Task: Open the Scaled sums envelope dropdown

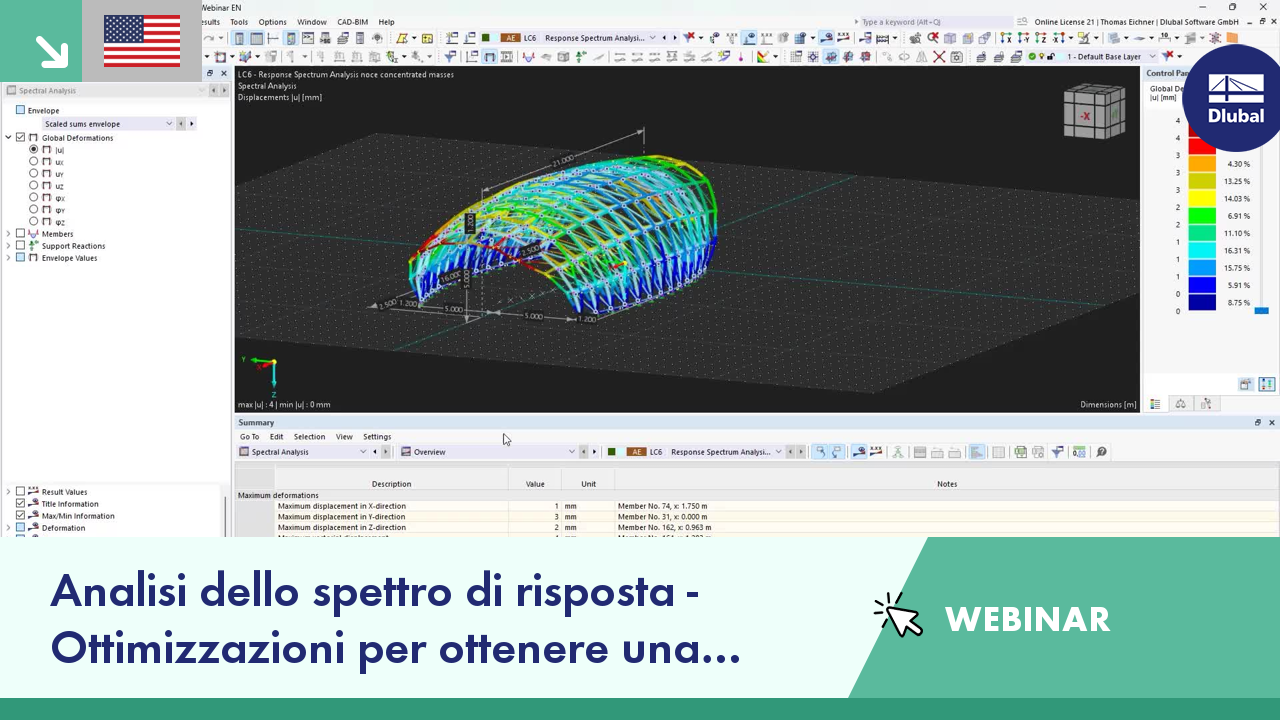Action: [x=168, y=123]
